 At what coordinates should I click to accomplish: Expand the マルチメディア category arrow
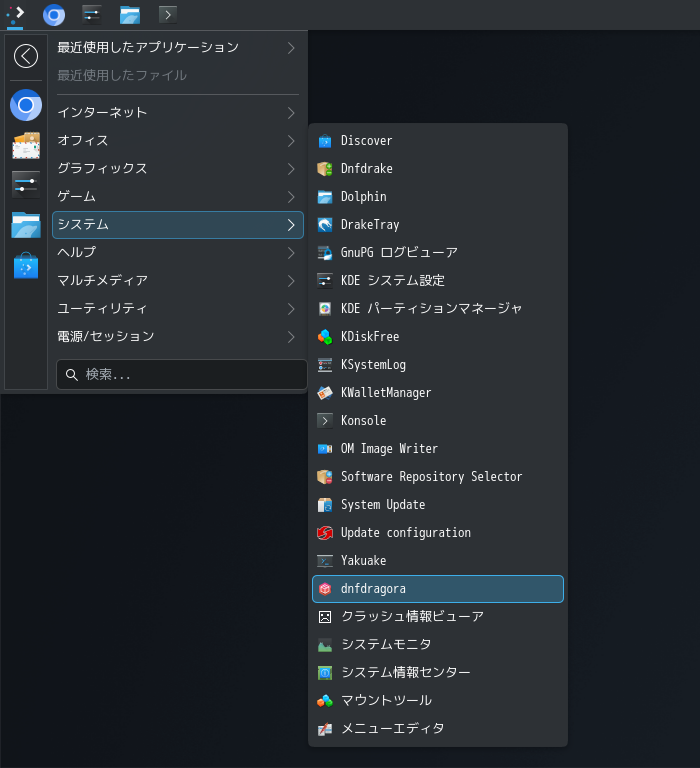point(291,281)
